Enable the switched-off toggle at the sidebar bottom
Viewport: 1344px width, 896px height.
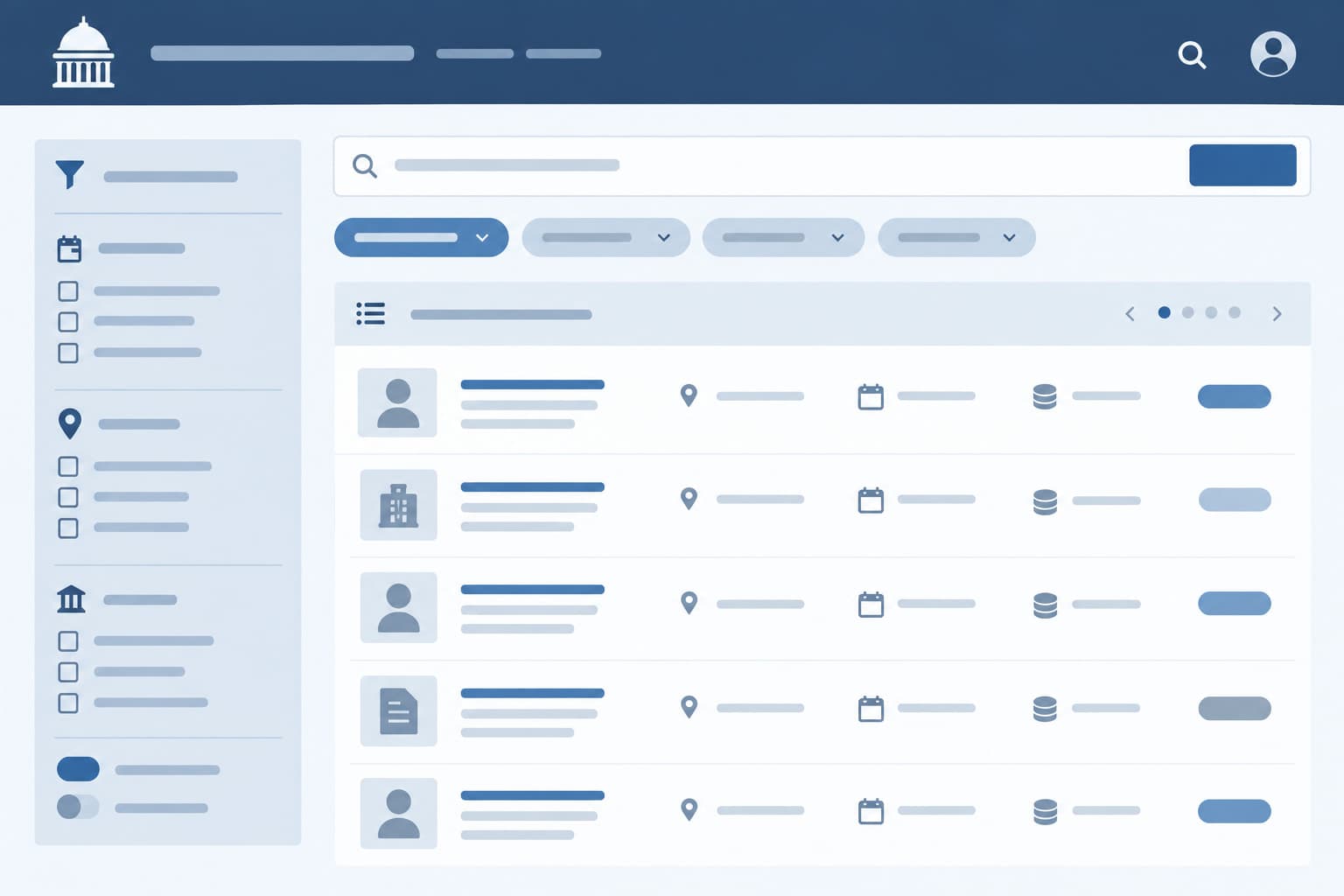[78, 807]
